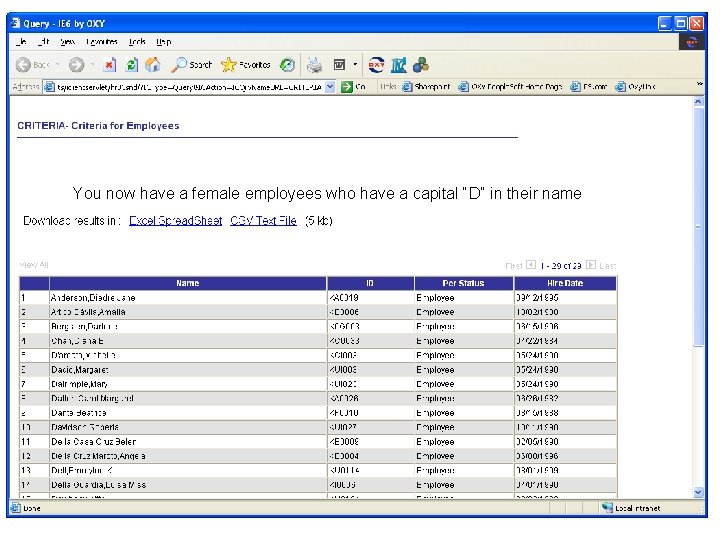Expand the address bar dropdown

pos(330,86)
